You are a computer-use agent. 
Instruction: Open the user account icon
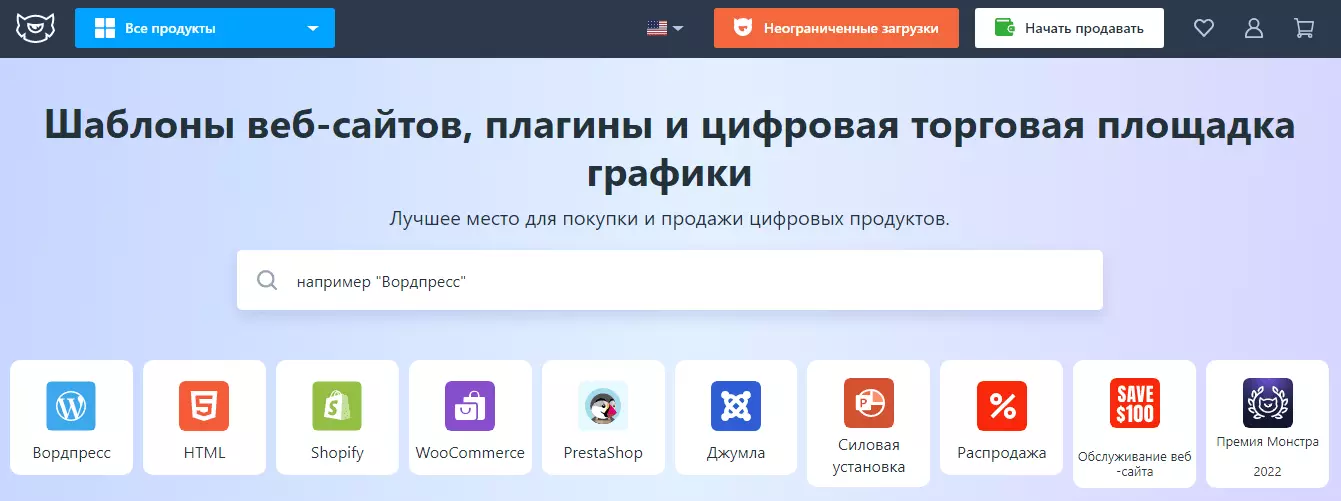(x=1254, y=28)
